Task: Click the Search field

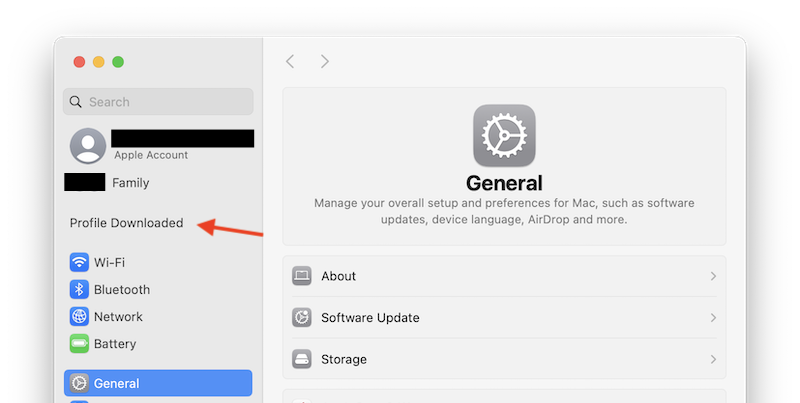Action: (158, 102)
